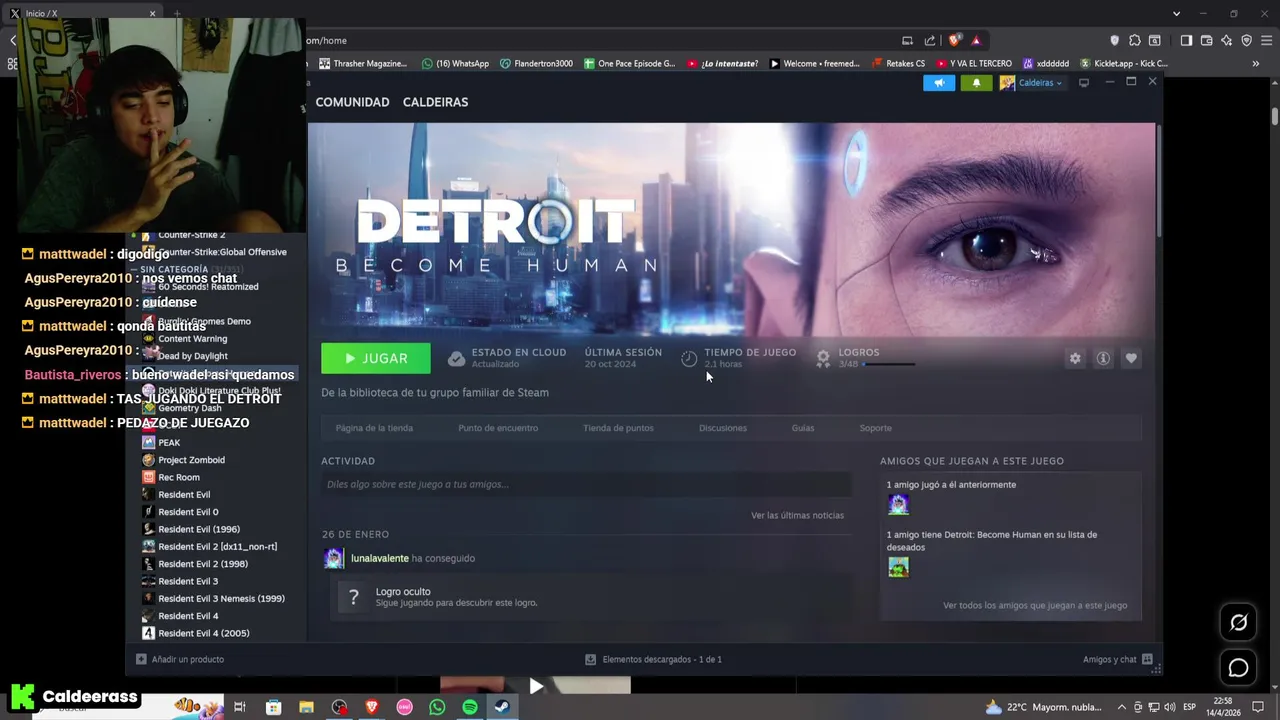This screenshot has width=1280, height=720.
Task: Open the Página de la tienda tab
Action: click(x=374, y=428)
